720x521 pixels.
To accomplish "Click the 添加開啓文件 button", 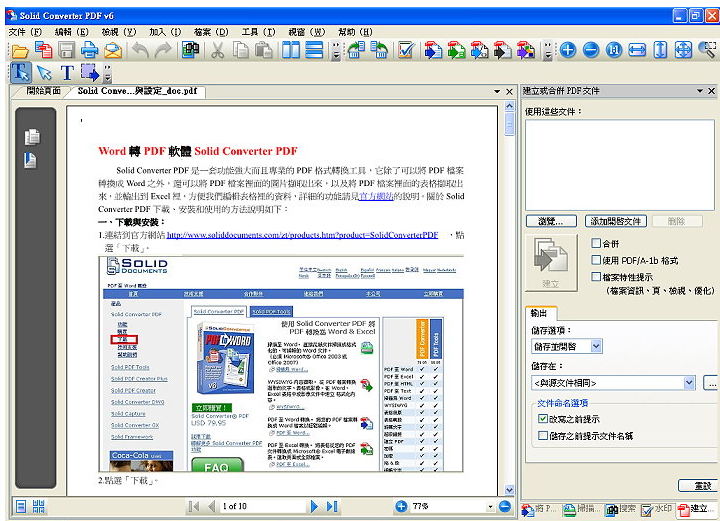I will click(616, 221).
